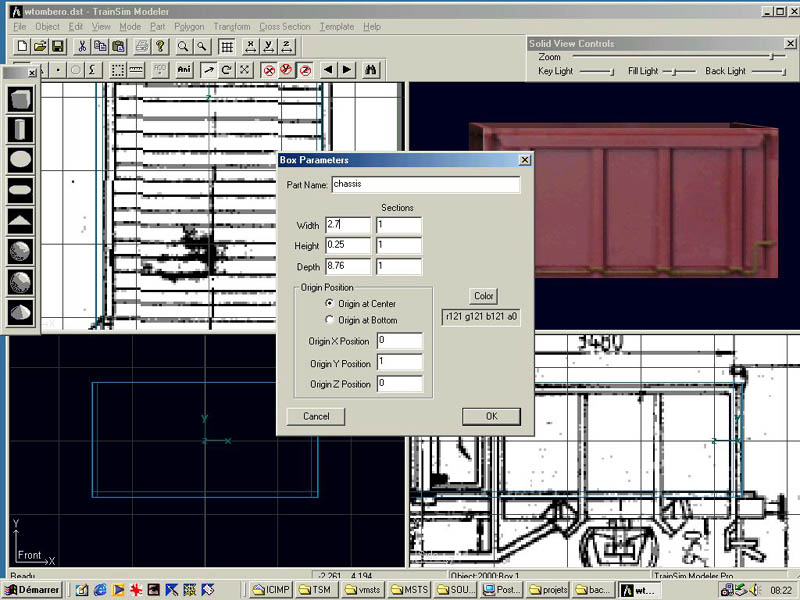Choose the Pyramid primitive shape
This screenshot has height=600, width=800.
(21, 220)
